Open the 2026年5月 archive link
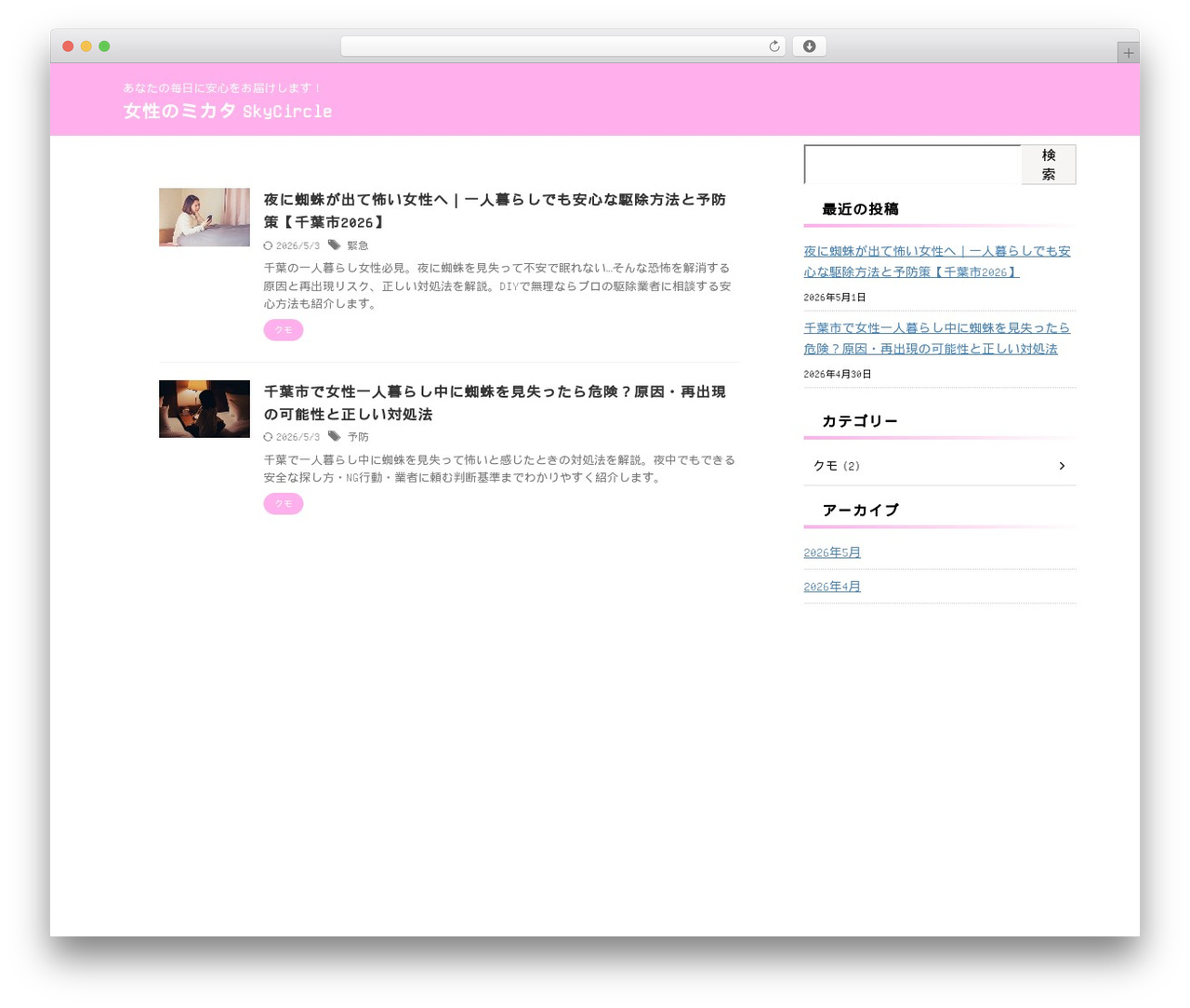The image size is (1190, 1008). (832, 552)
